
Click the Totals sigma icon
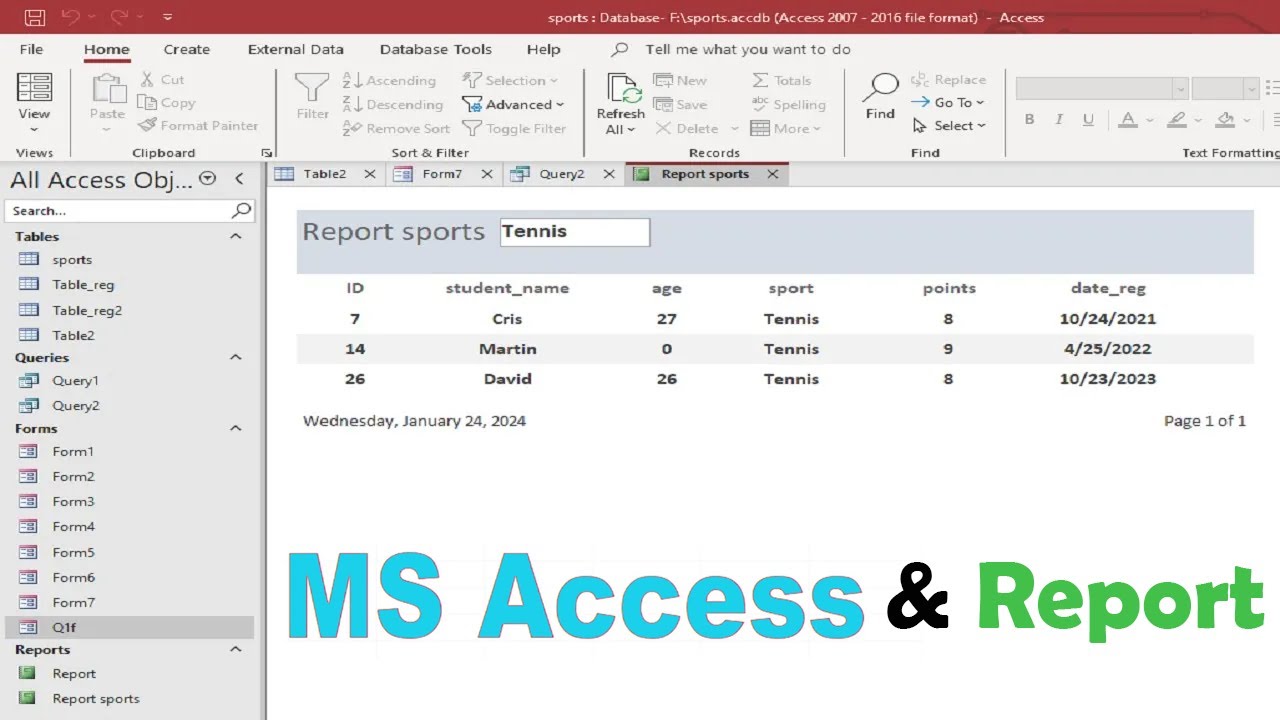tap(761, 80)
